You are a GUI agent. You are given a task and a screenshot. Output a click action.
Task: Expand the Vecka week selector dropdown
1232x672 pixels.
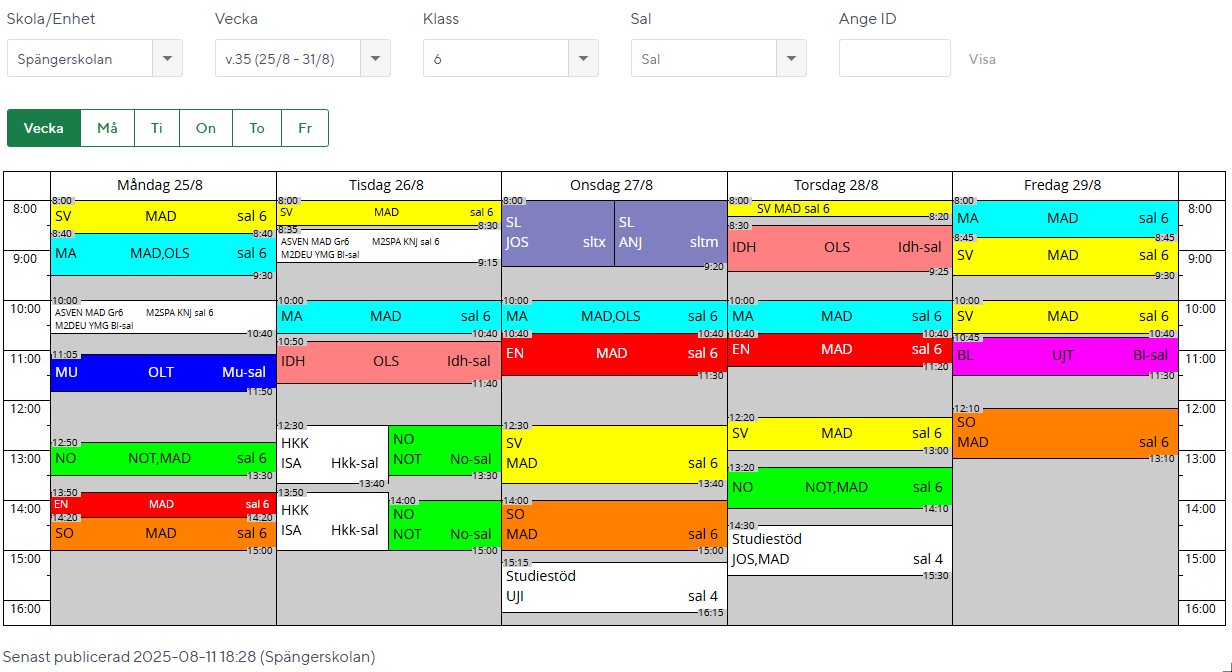click(x=302, y=59)
